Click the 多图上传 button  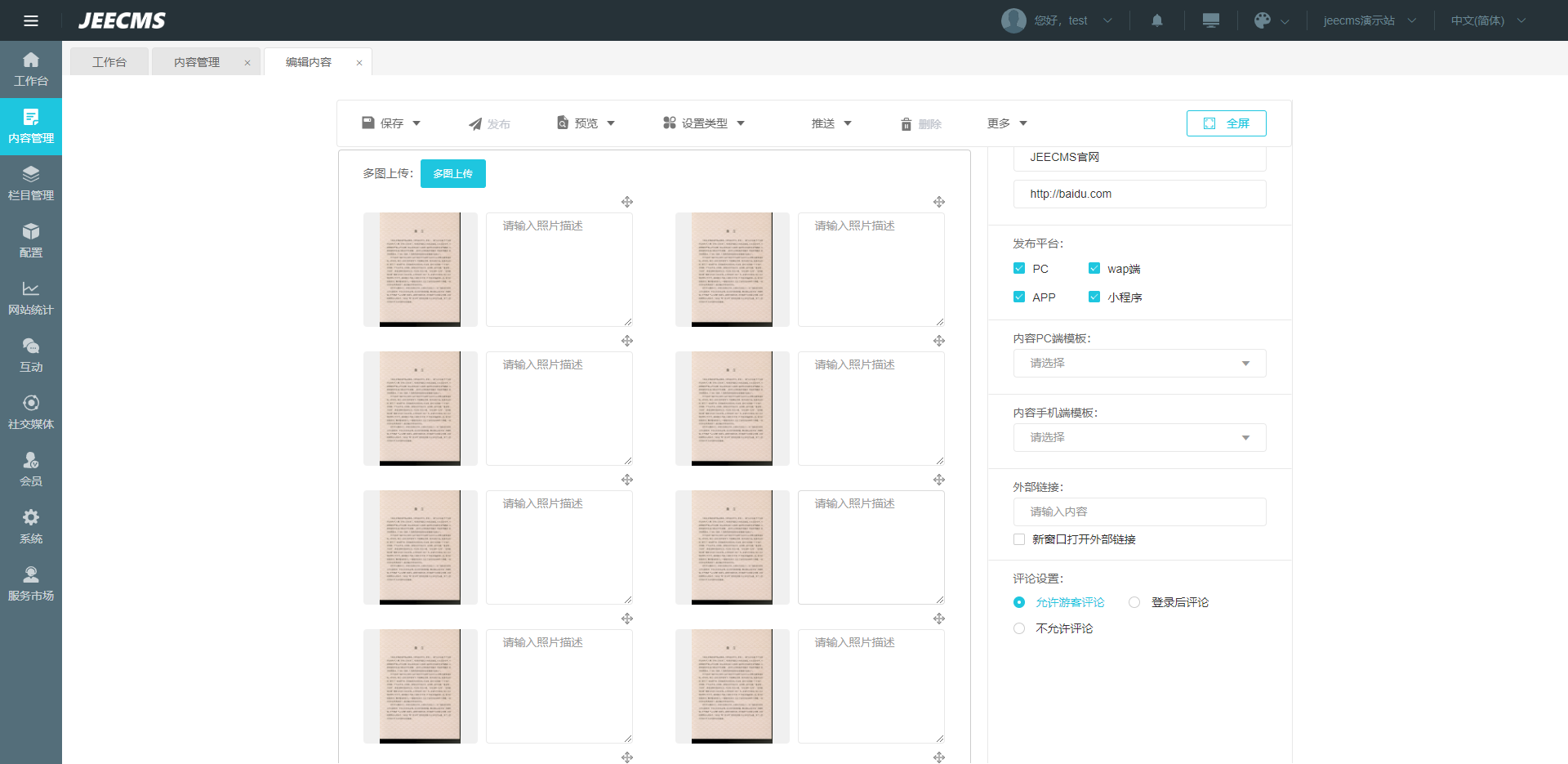point(453,174)
